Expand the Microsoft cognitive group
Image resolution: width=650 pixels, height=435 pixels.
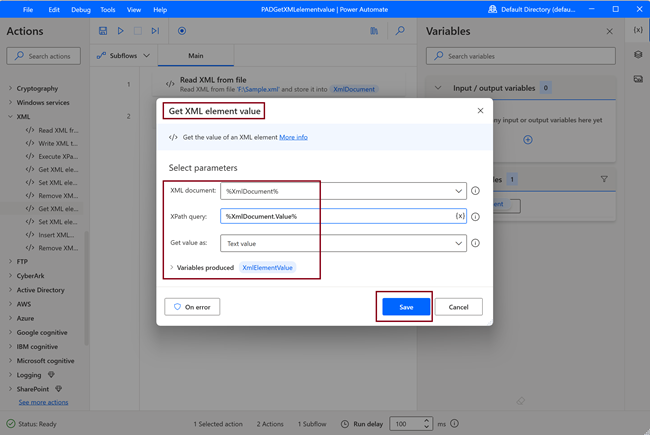coord(10,360)
